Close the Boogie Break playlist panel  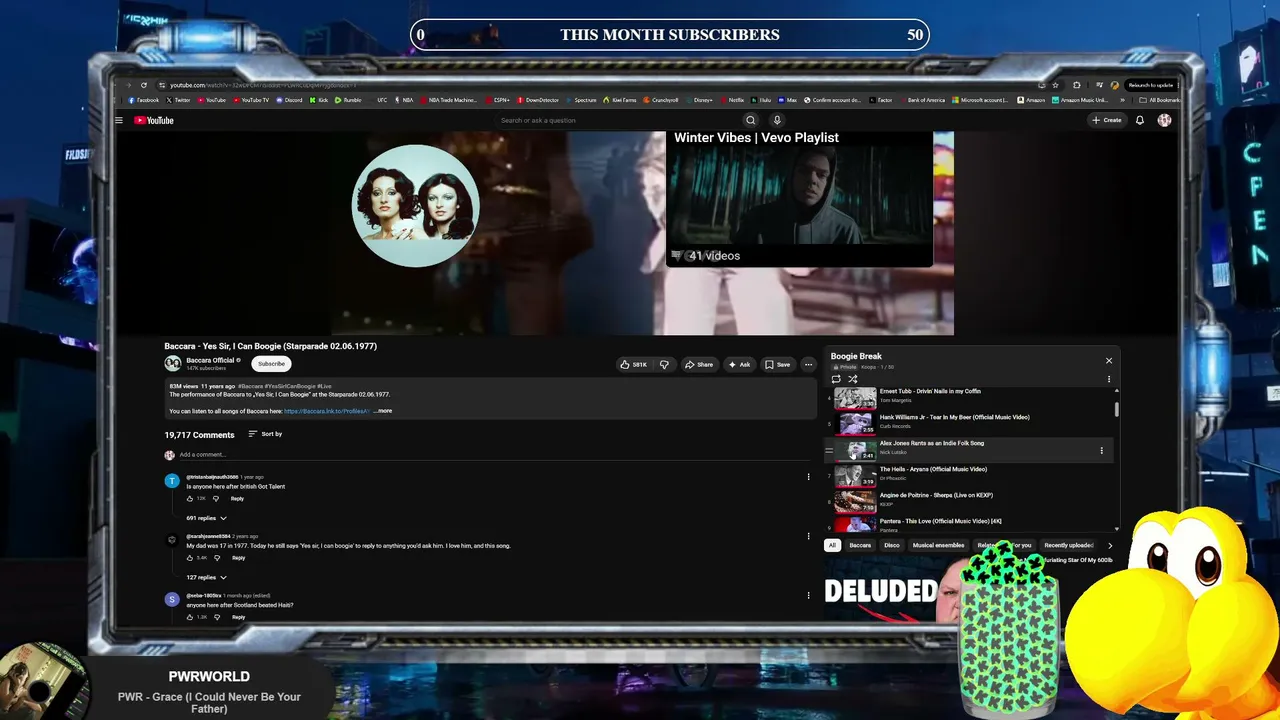tap(1108, 360)
